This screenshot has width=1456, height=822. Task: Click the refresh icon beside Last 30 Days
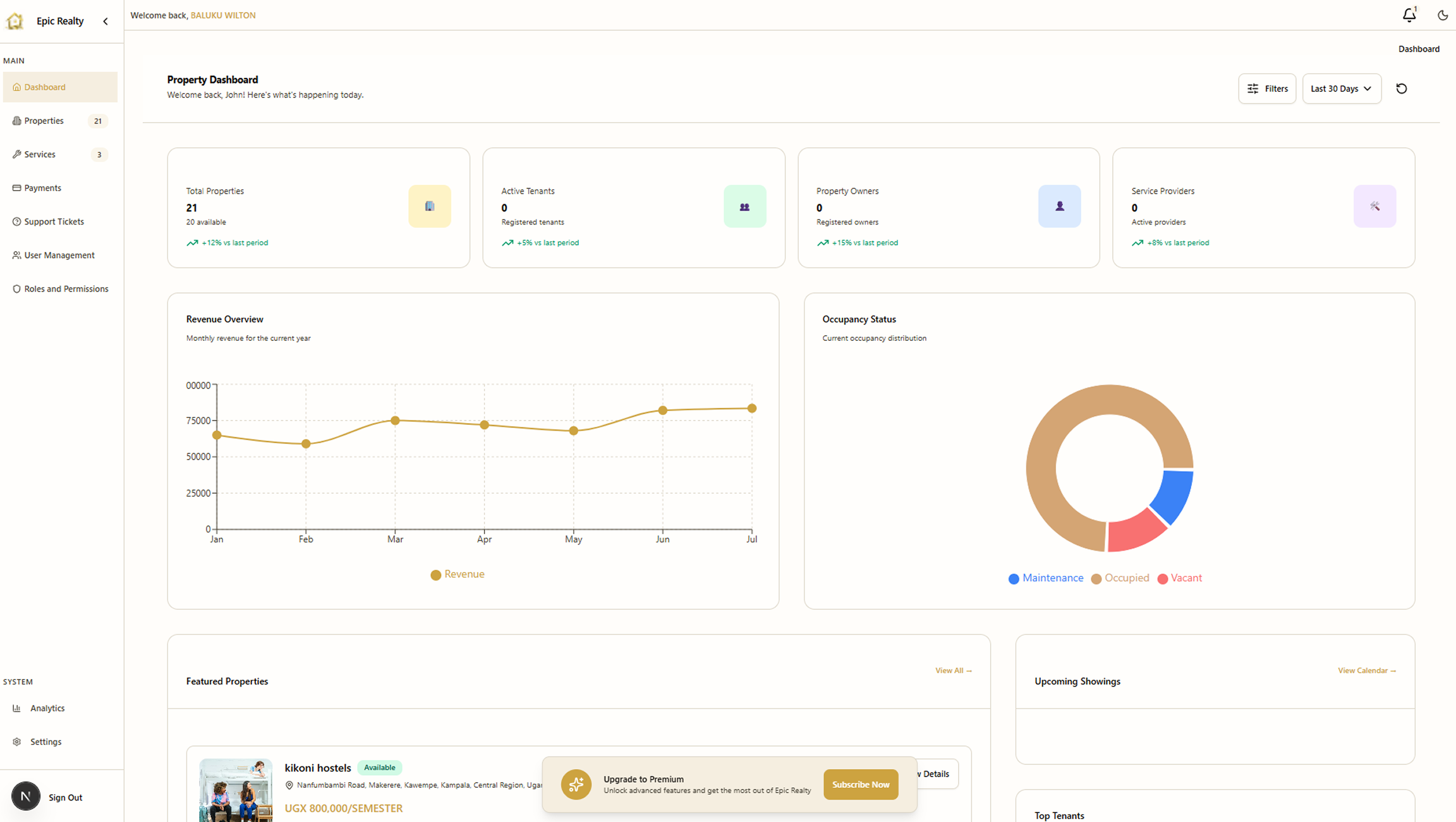pos(1401,89)
